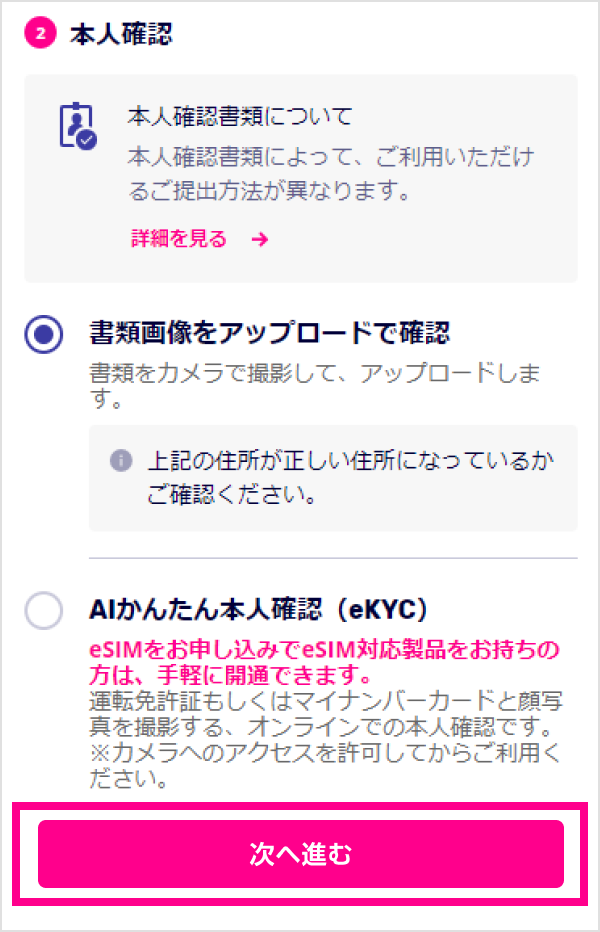Select the AIかんたん本人確認 (eKYC) radio button

point(43,610)
